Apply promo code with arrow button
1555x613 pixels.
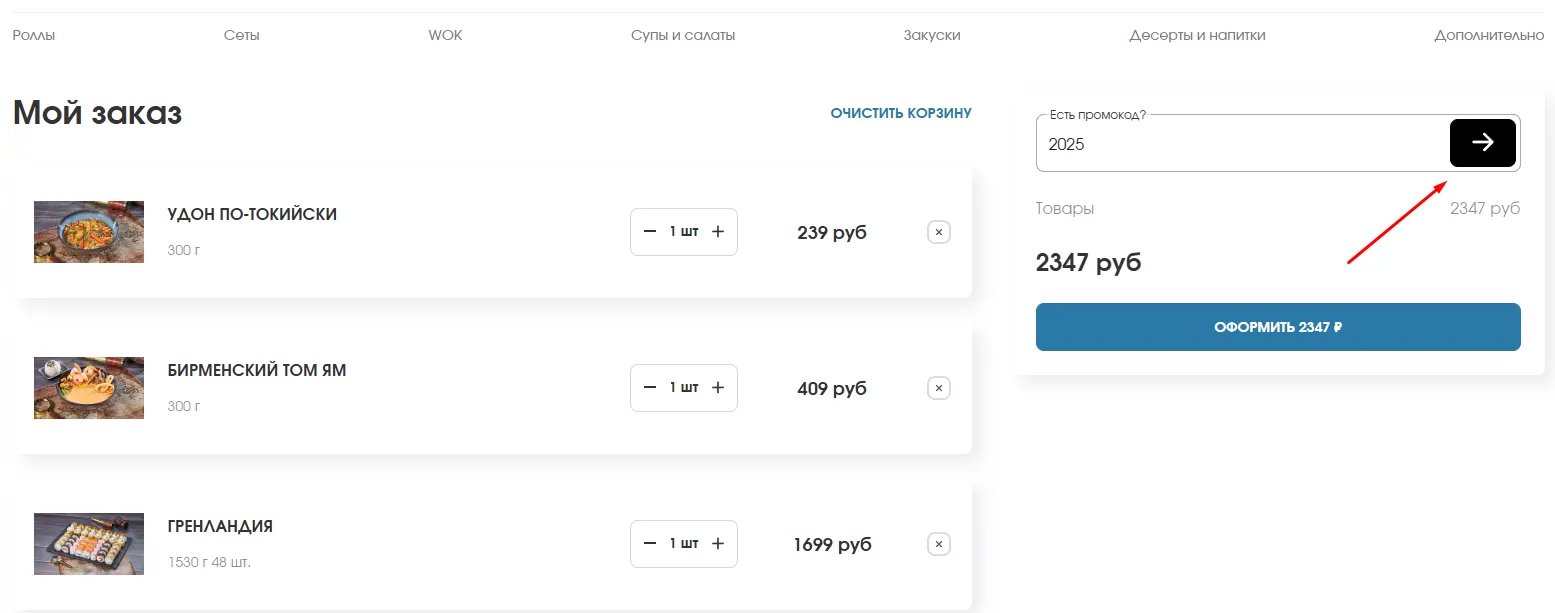point(1482,143)
